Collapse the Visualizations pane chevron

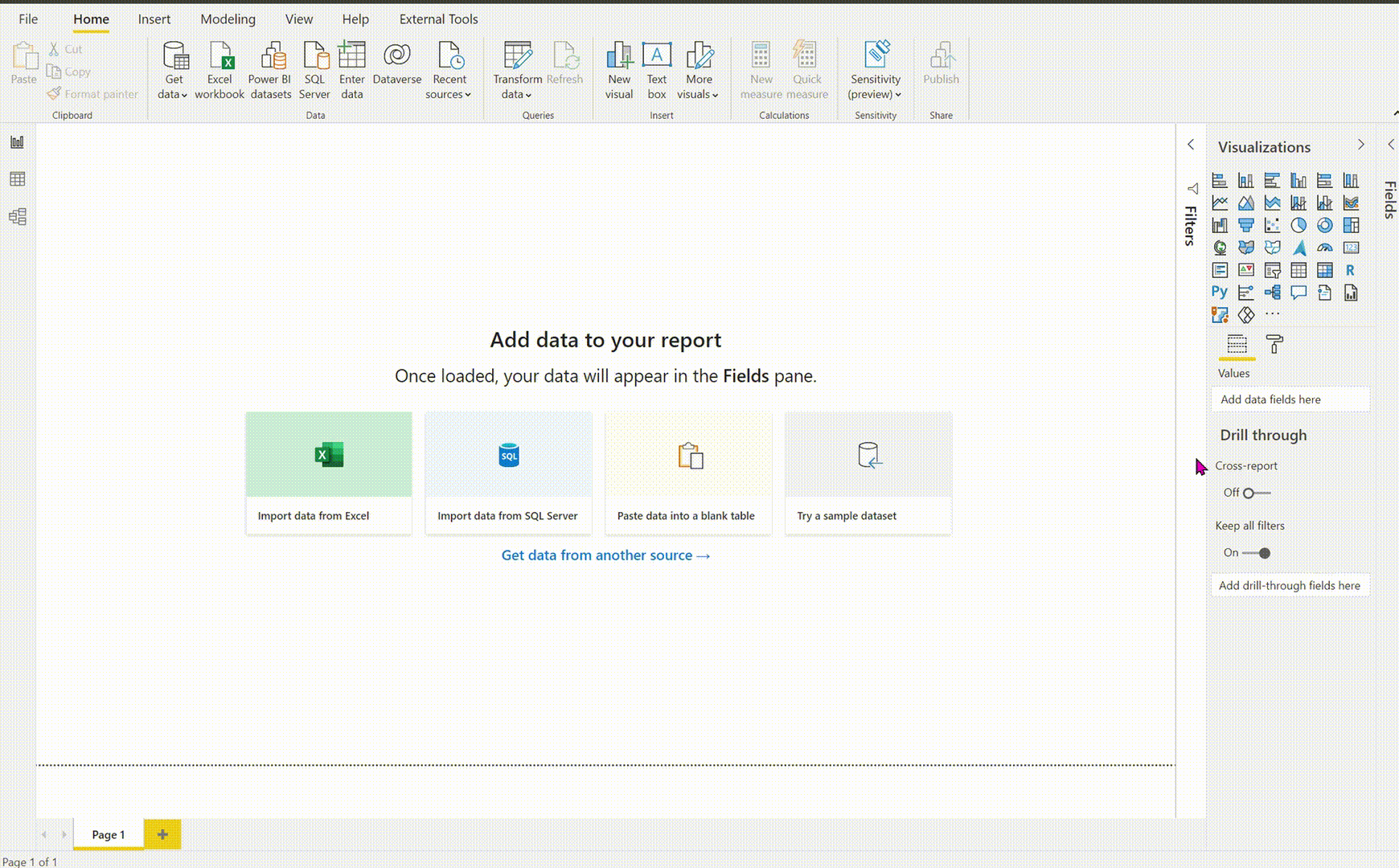click(x=1360, y=145)
